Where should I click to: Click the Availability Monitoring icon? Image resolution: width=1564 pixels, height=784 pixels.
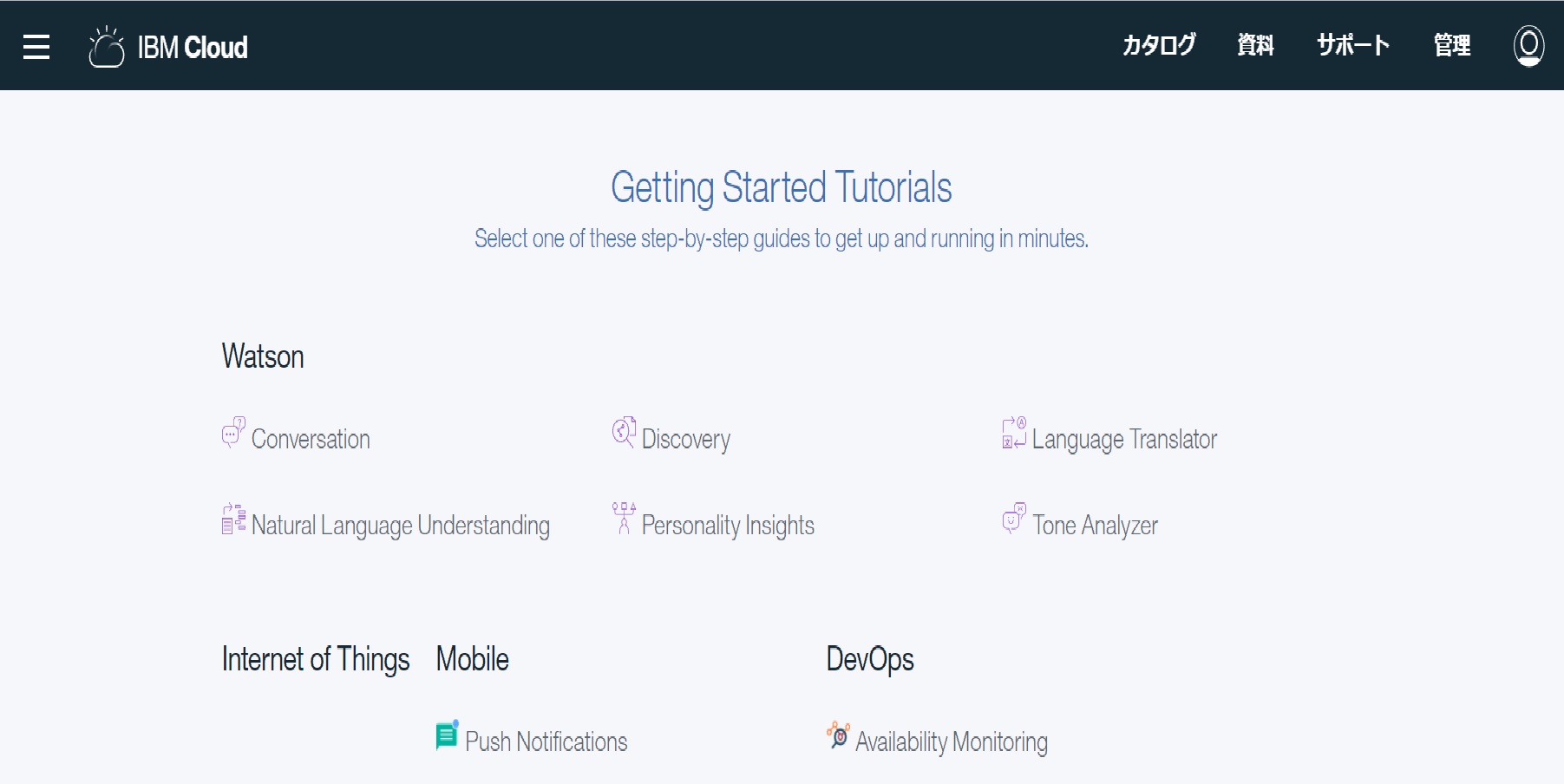pos(838,735)
